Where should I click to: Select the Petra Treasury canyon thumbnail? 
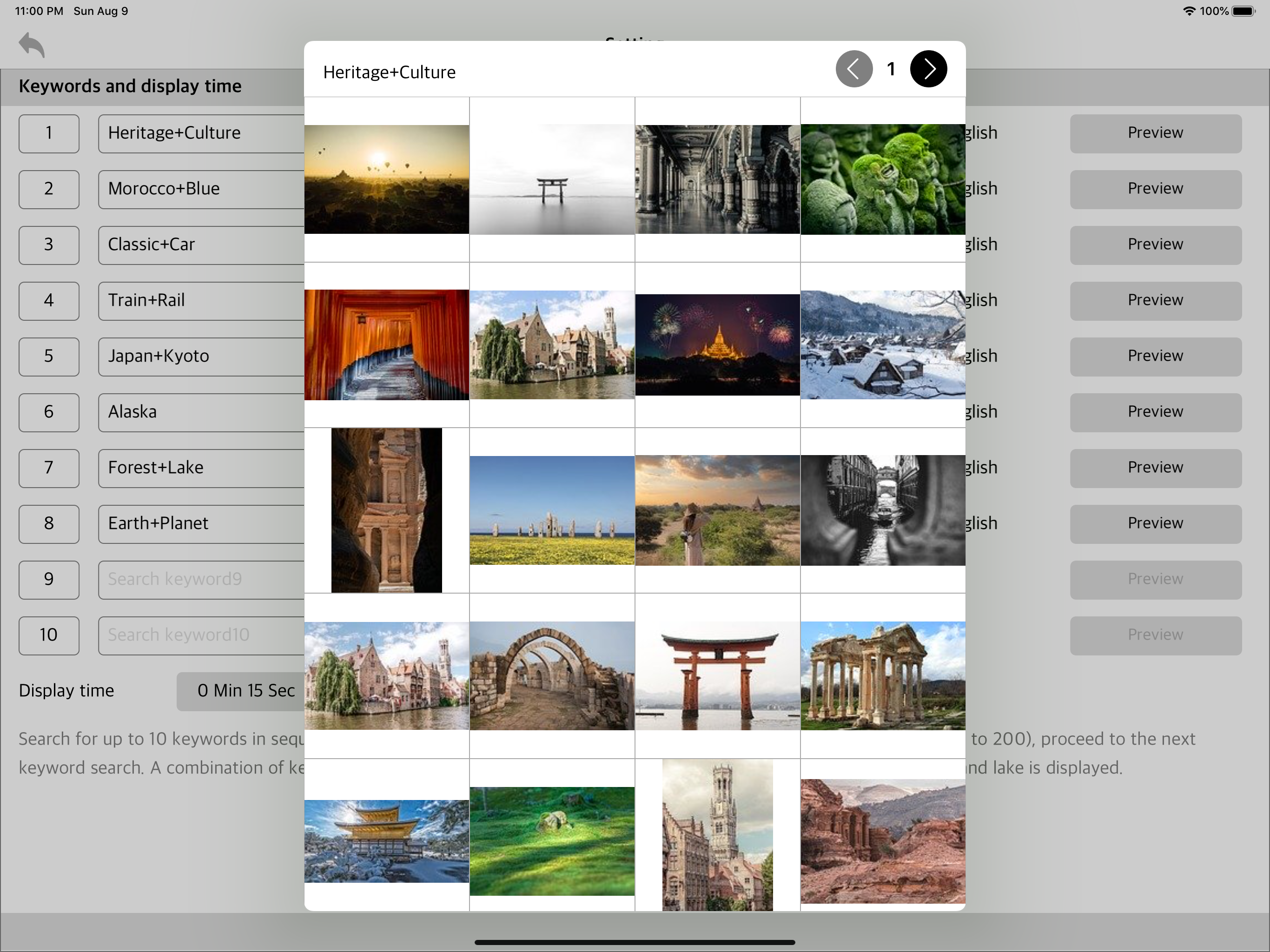tap(386, 510)
